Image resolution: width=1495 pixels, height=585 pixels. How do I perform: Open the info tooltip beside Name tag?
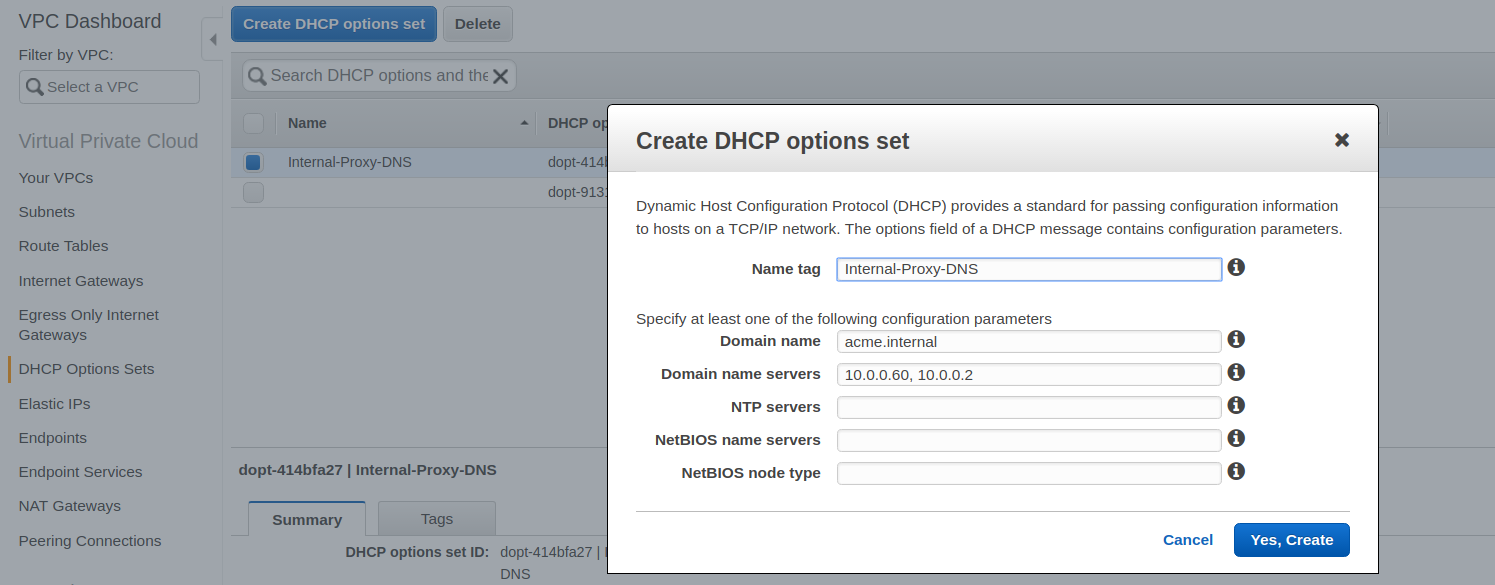click(1236, 267)
